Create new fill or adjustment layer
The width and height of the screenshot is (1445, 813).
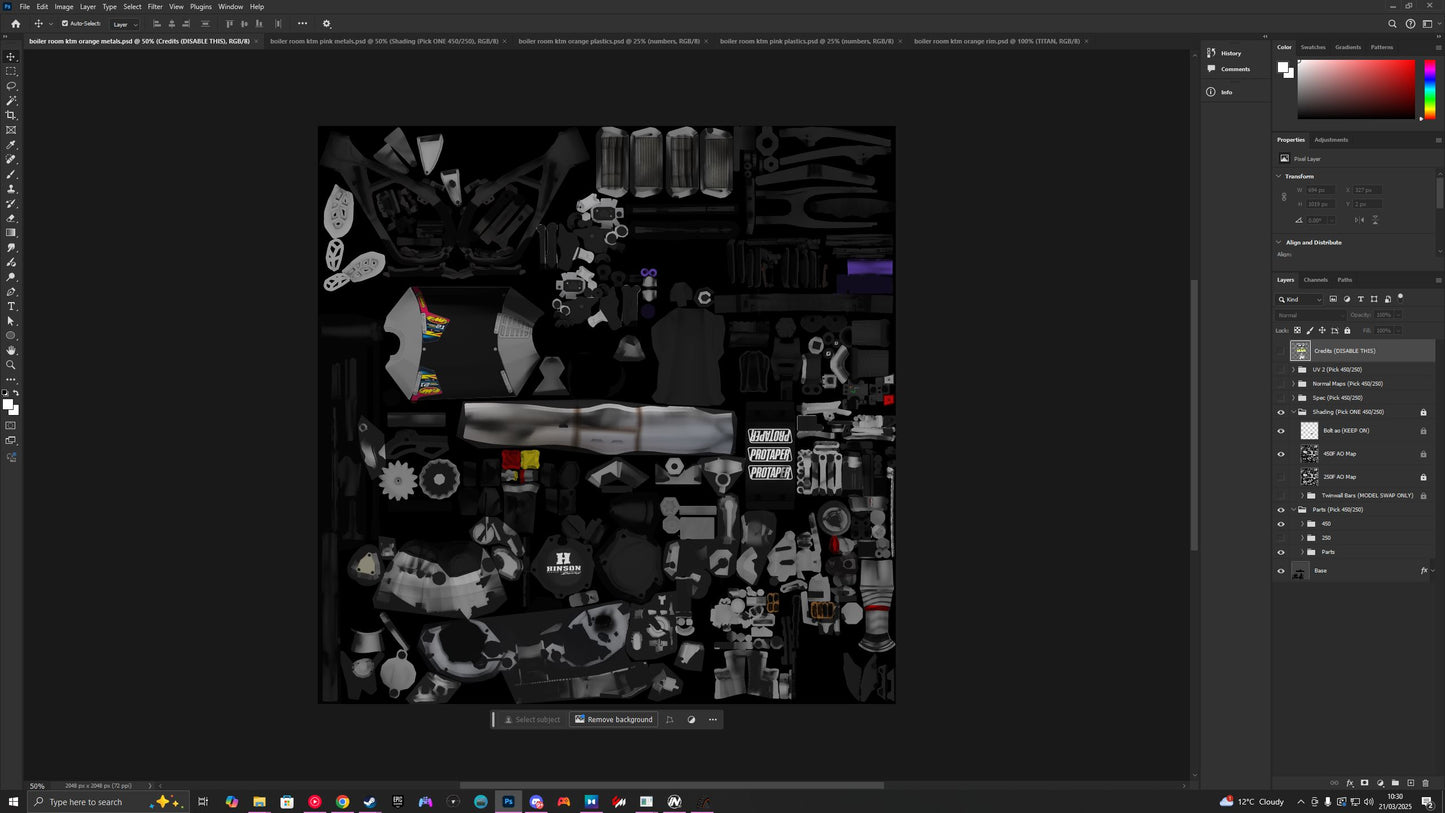tap(1380, 783)
